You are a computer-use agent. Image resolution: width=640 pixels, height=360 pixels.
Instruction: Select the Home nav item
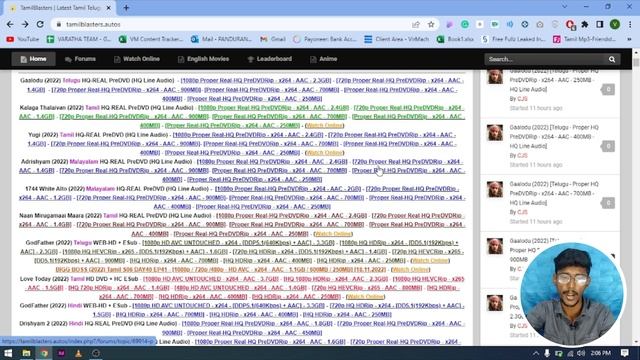coord(33,59)
